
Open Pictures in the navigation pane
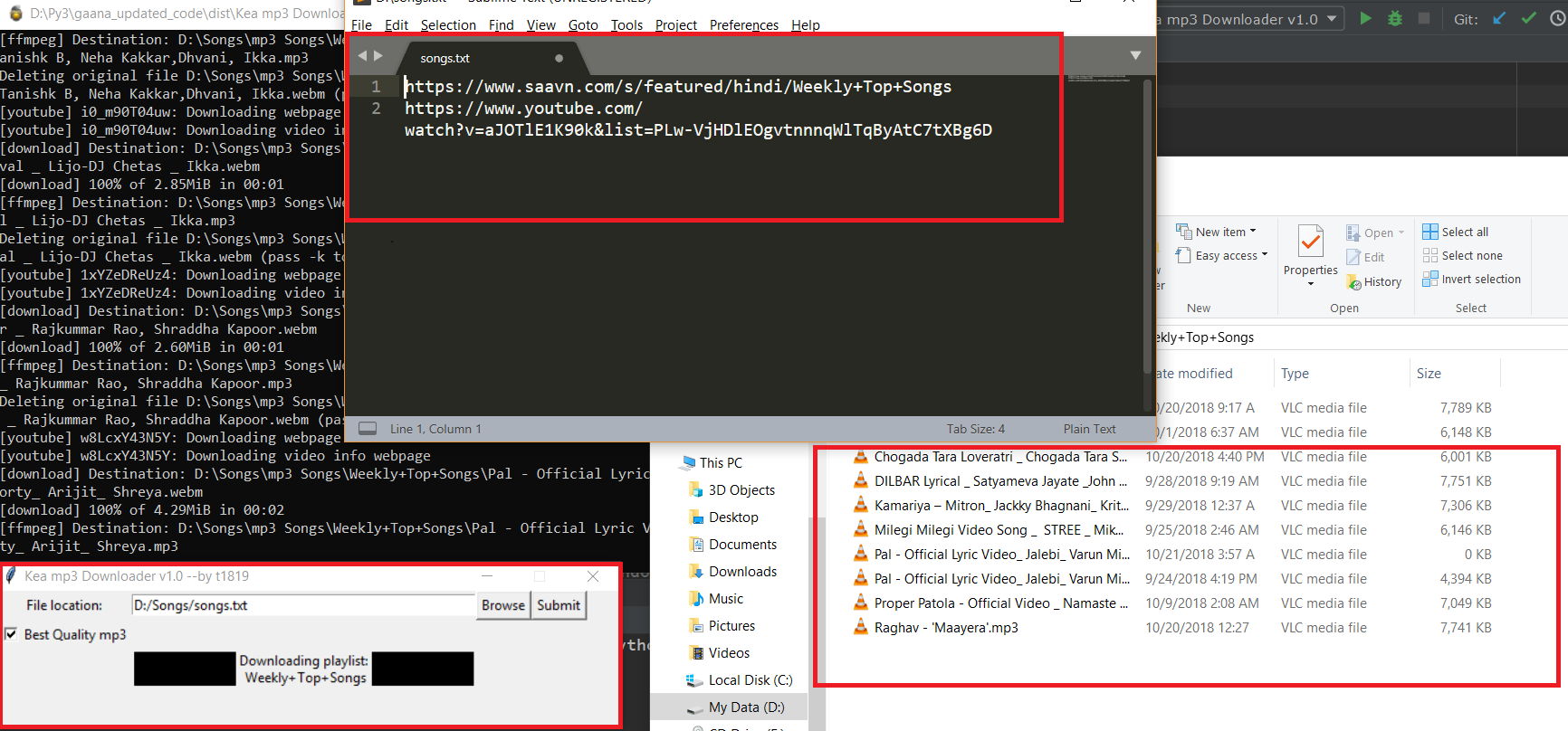pyautogui.click(x=731, y=625)
